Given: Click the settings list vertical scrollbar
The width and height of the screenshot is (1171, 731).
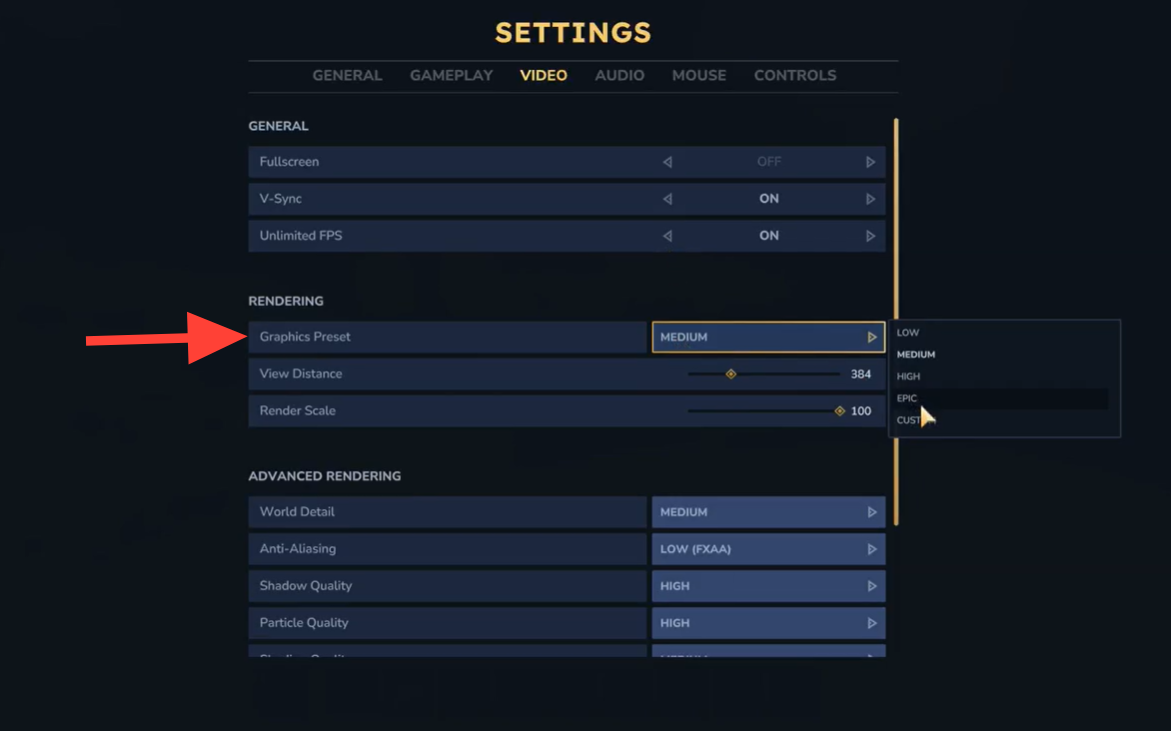Looking at the screenshot, I should [x=896, y=320].
